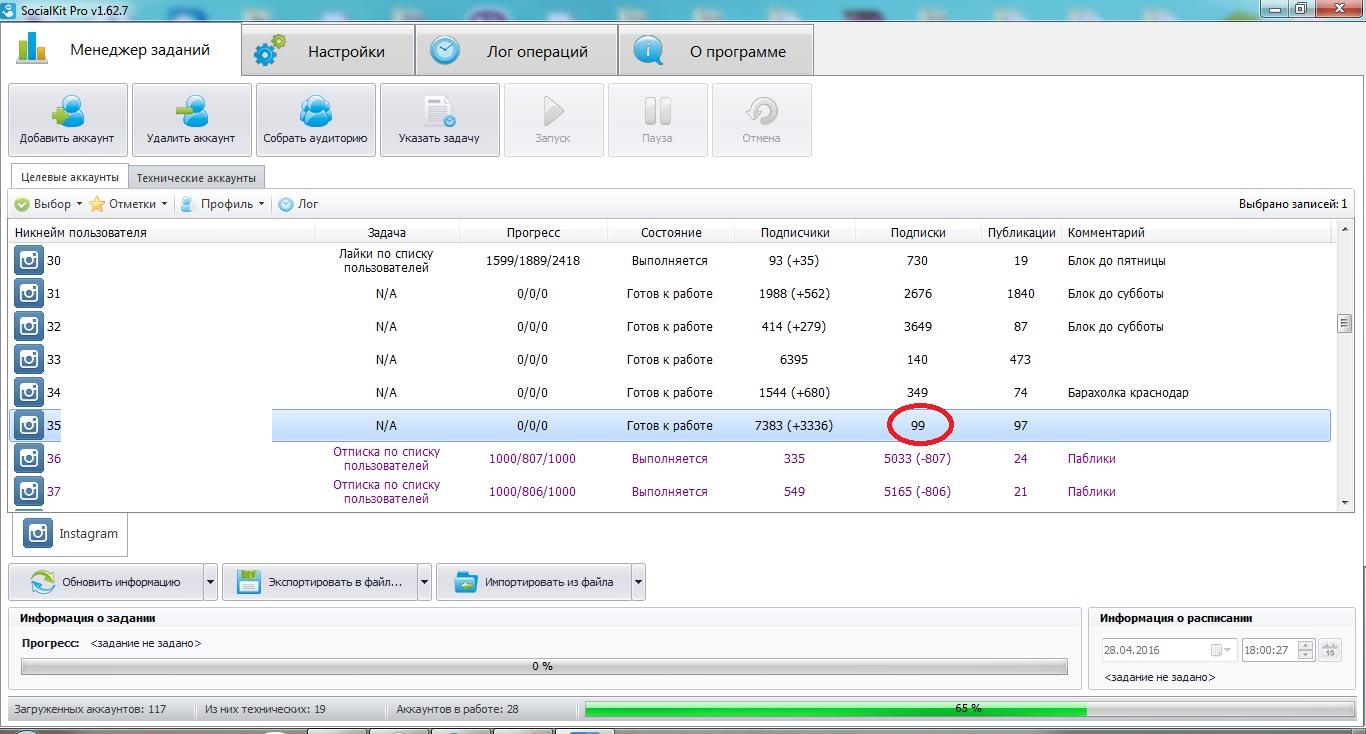Open the Лог операций tab
The height and width of the screenshot is (734, 1366).
point(516,51)
